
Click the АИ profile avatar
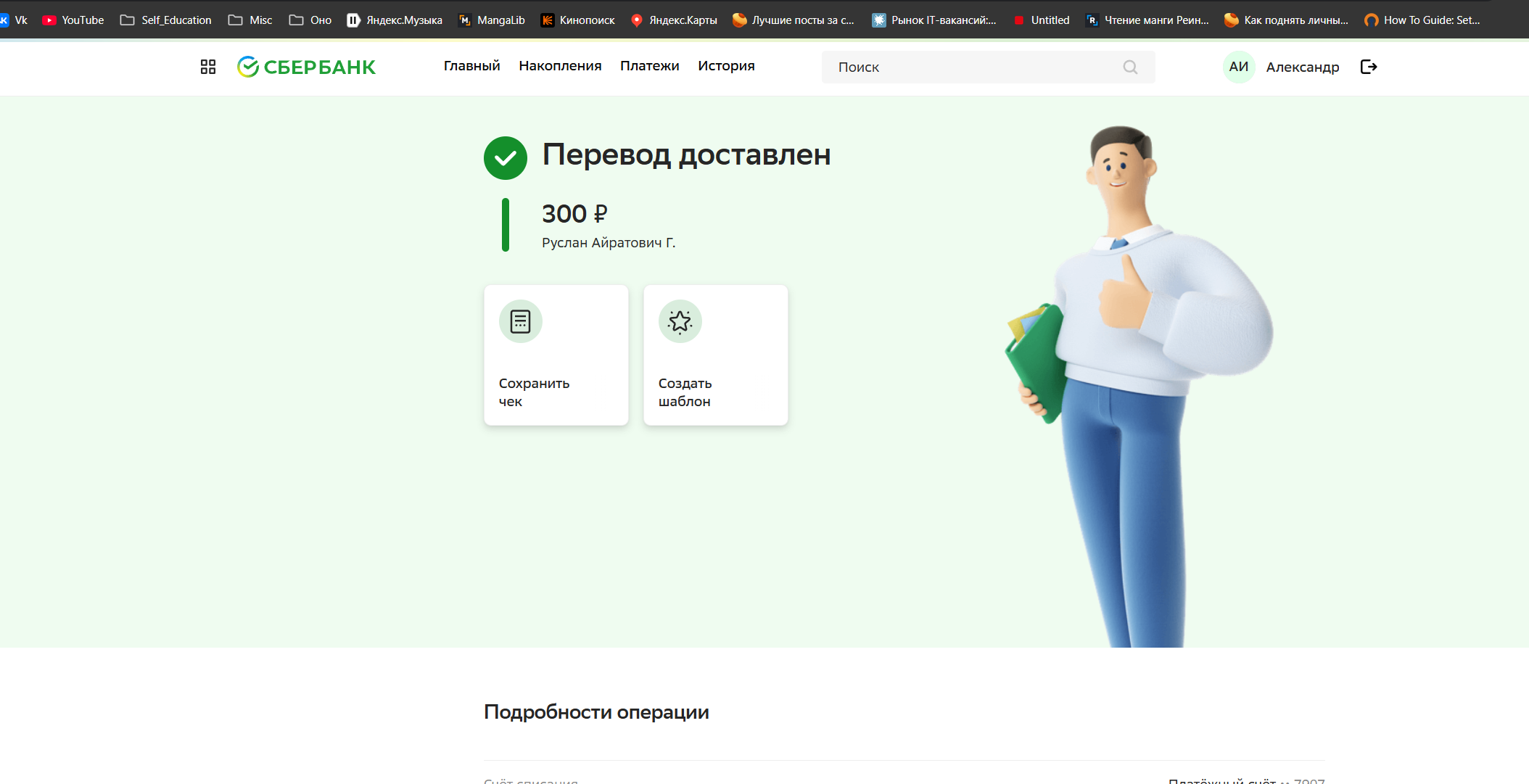[x=1238, y=67]
